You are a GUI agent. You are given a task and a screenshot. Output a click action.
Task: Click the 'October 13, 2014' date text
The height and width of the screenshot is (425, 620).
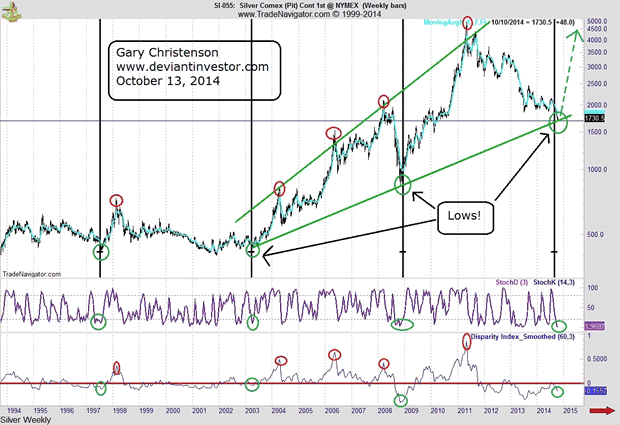(168, 81)
